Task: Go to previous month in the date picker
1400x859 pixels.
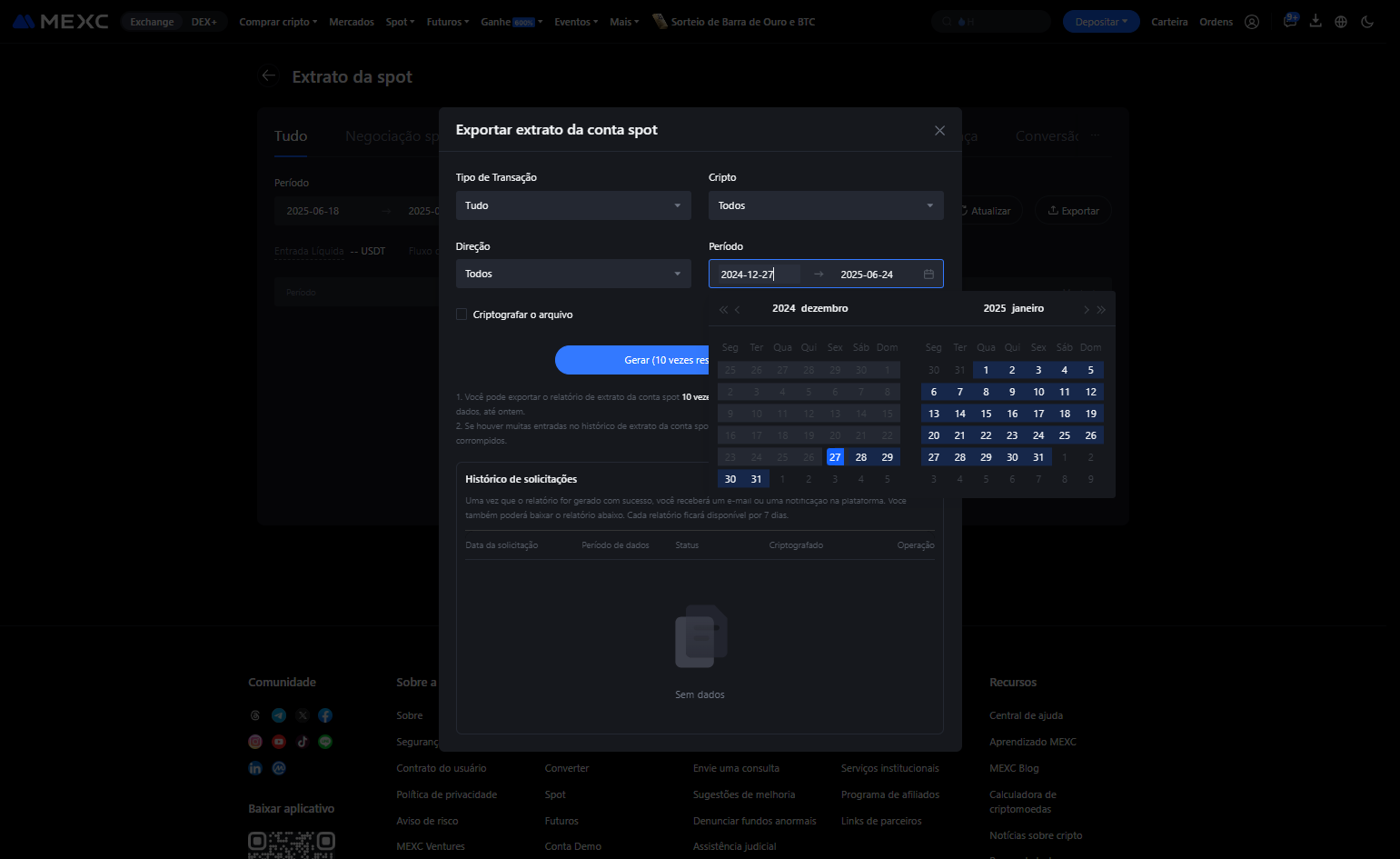Action: click(738, 310)
